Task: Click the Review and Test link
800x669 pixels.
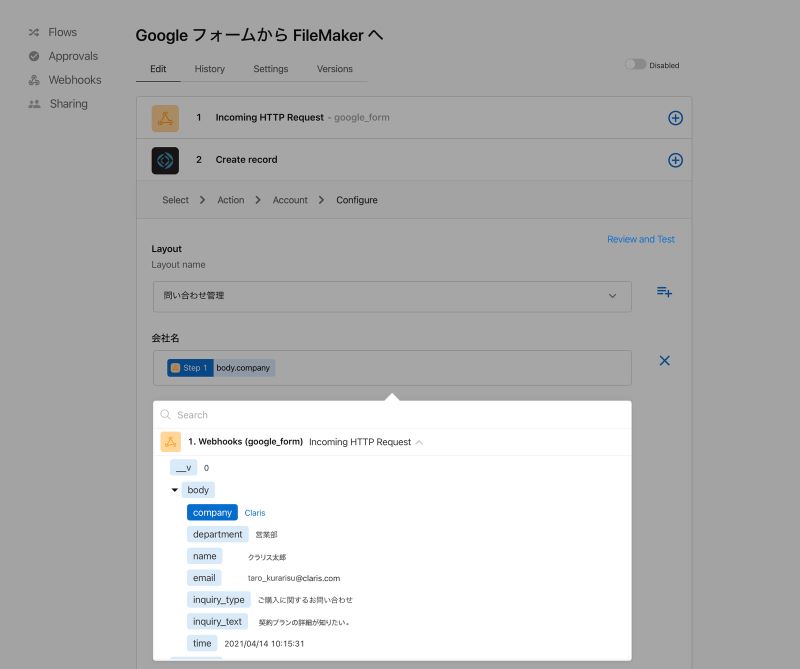Action: pos(641,239)
